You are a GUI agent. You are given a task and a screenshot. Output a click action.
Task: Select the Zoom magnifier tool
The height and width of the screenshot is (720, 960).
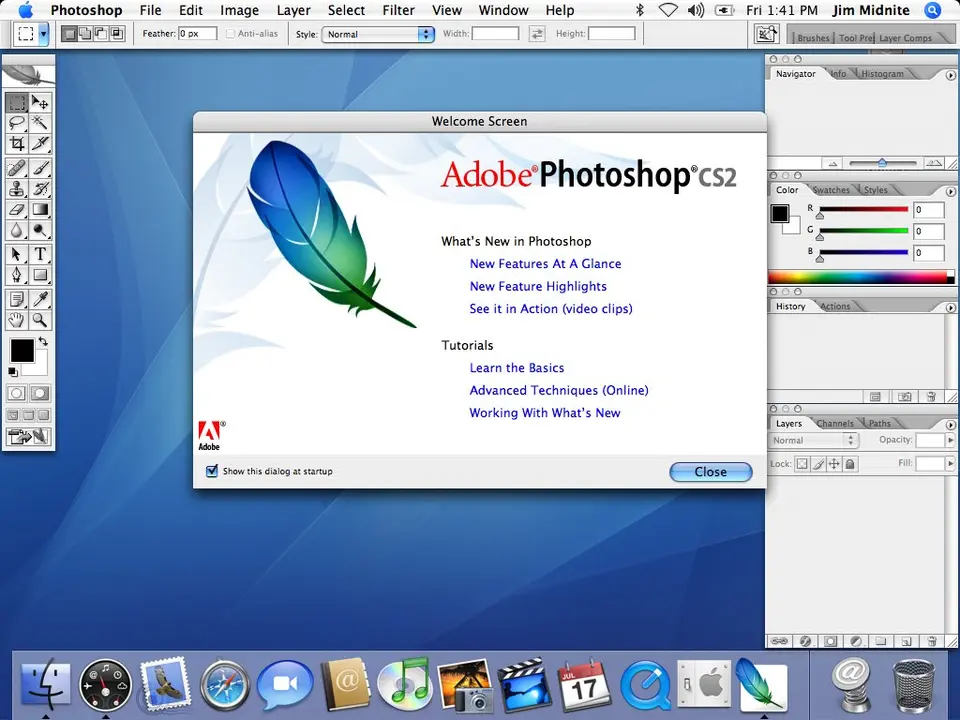[x=40, y=320]
